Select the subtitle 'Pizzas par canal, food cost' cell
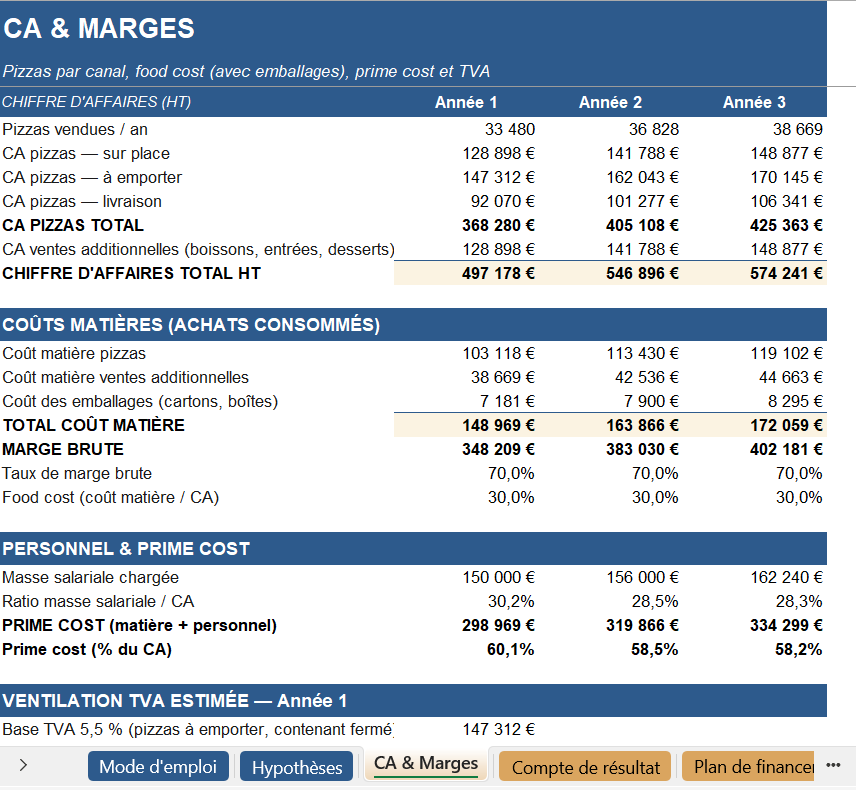Viewport: 856px width, 790px height. (x=246, y=72)
